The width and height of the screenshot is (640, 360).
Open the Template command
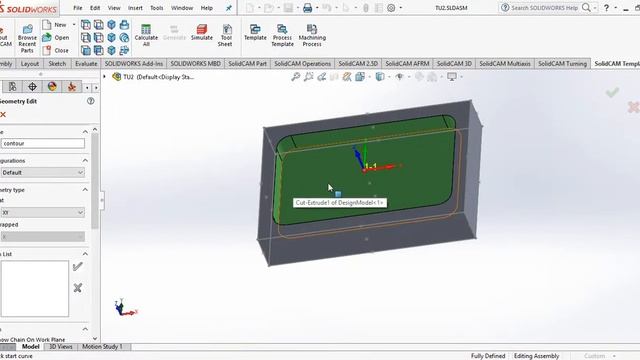pyautogui.click(x=255, y=32)
